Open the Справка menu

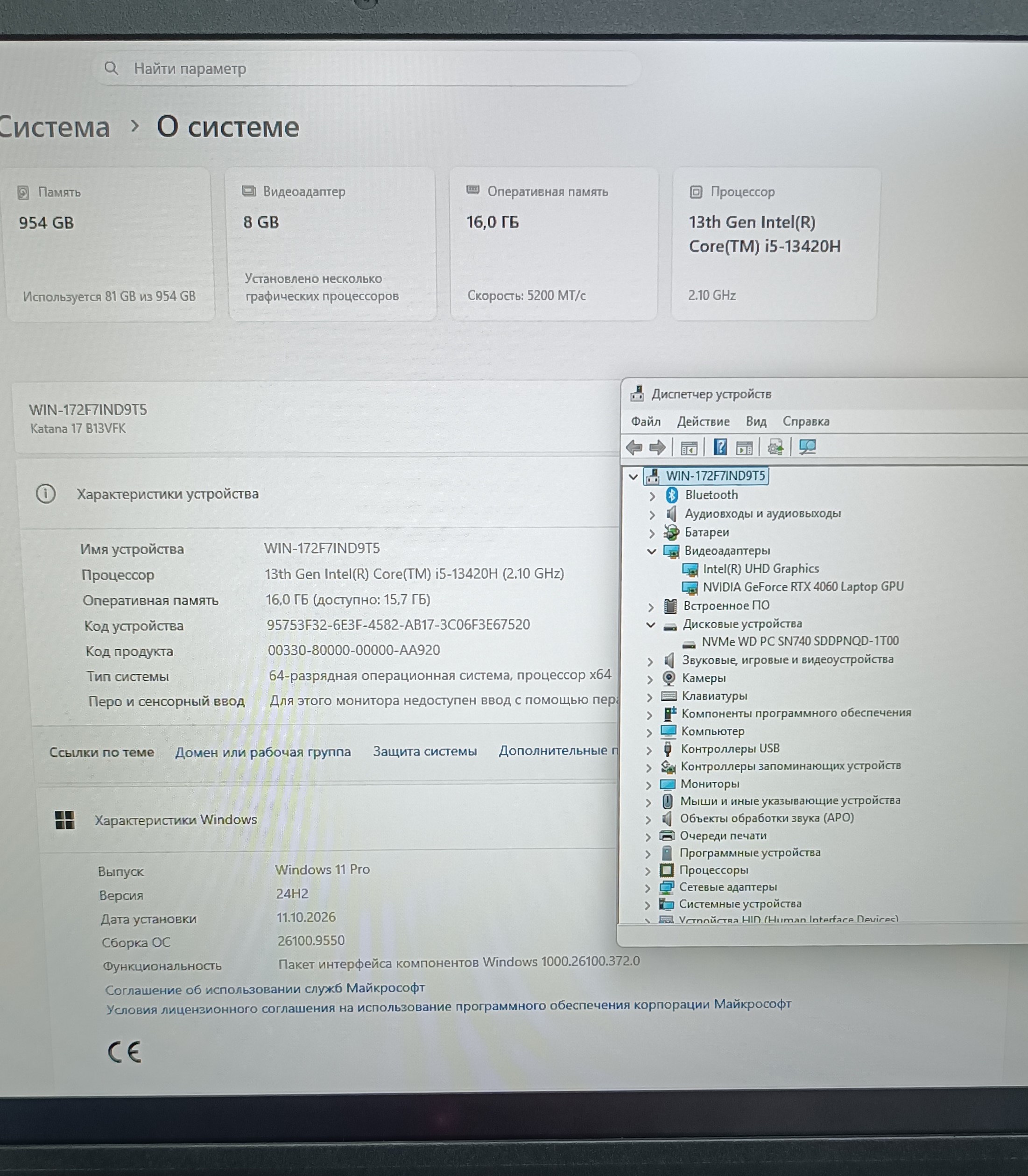point(806,422)
